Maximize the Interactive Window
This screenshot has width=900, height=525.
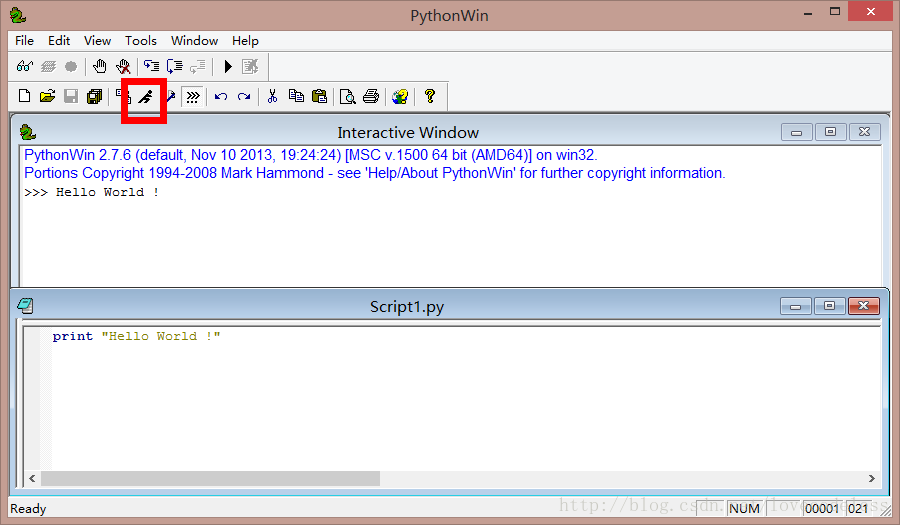click(x=830, y=132)
